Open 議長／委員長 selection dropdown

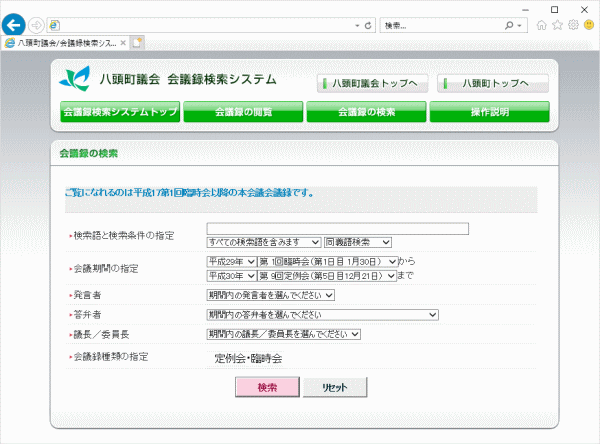tap(284, 335)
